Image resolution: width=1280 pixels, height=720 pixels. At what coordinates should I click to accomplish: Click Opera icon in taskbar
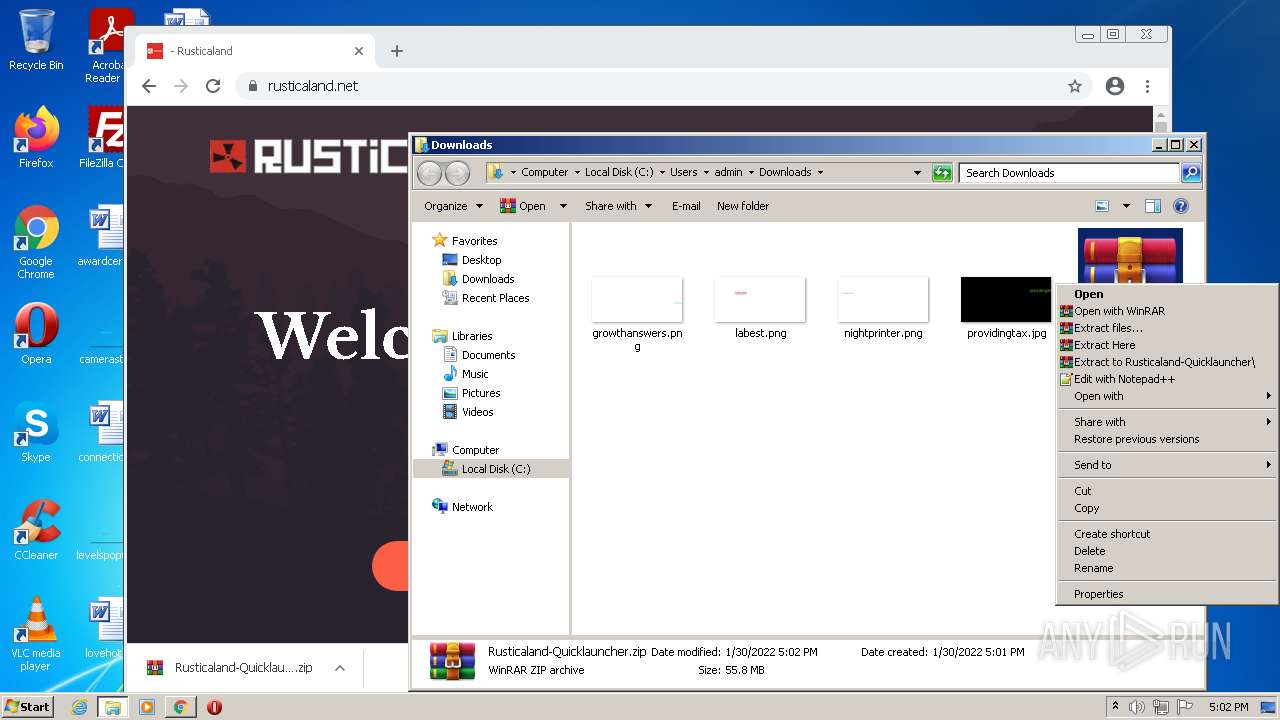(x=214, y=707)
